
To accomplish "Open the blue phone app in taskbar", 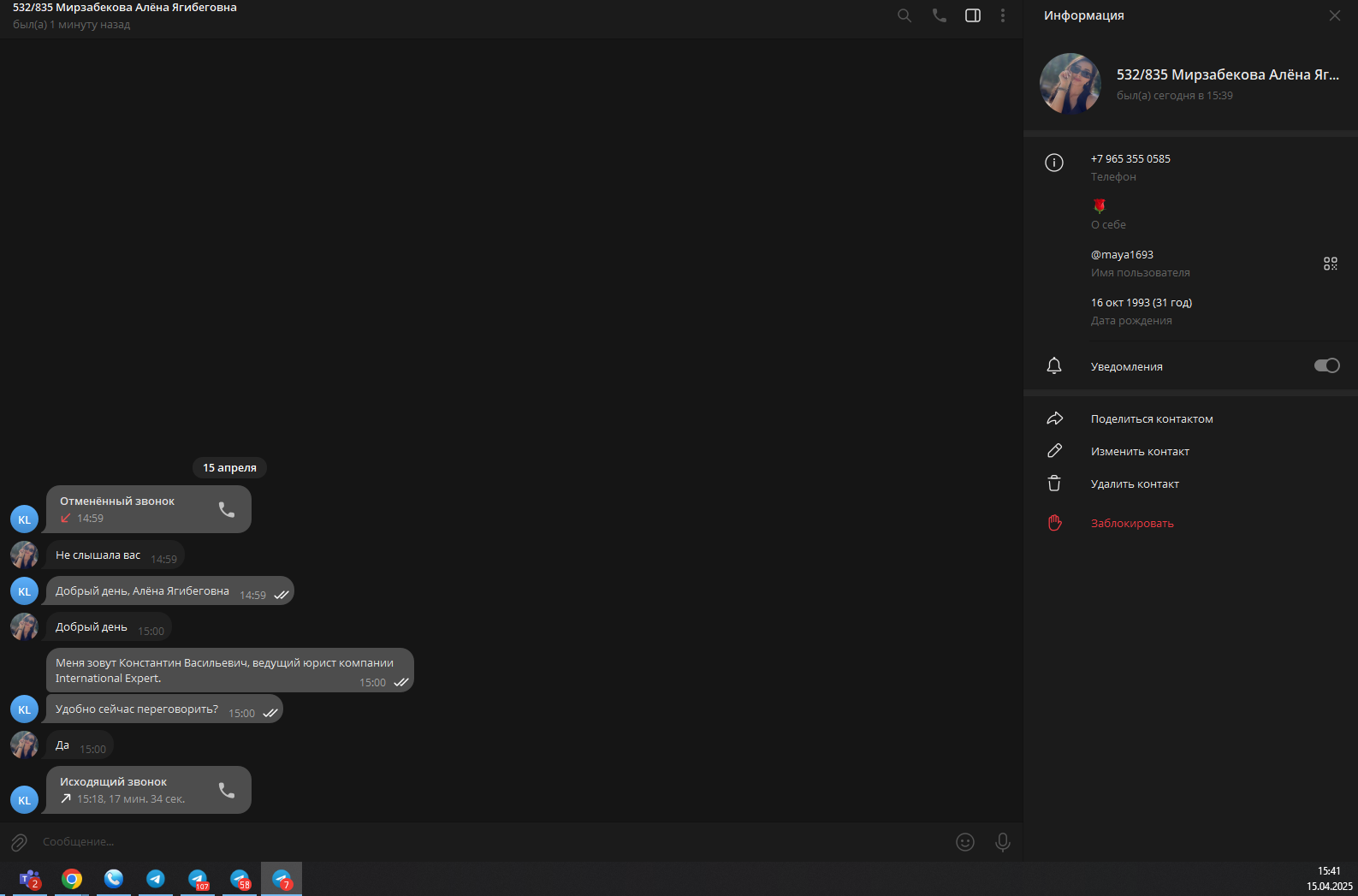I will [x=114, y=879].
